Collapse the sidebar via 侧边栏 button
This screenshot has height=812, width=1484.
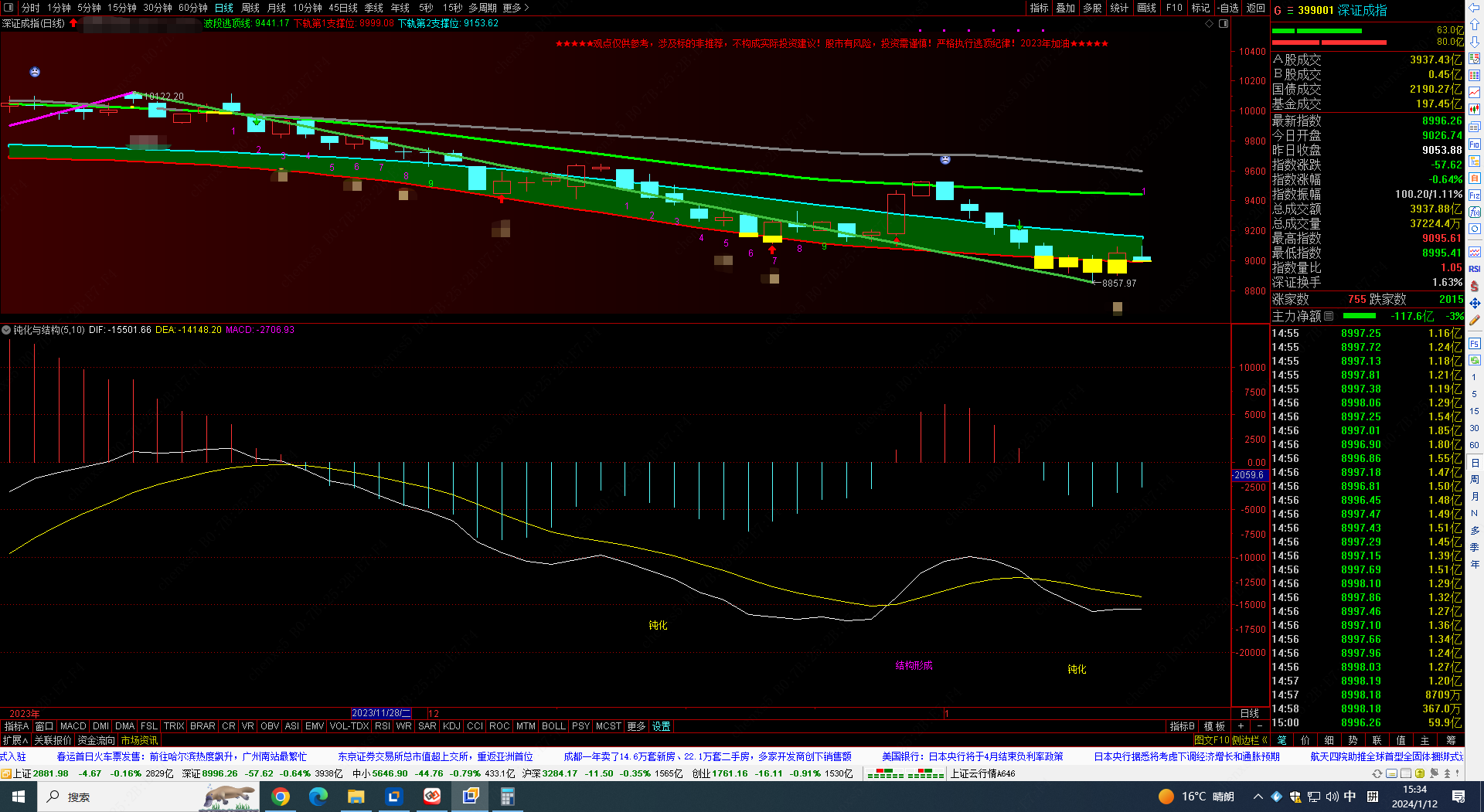tap(1250, 740)
